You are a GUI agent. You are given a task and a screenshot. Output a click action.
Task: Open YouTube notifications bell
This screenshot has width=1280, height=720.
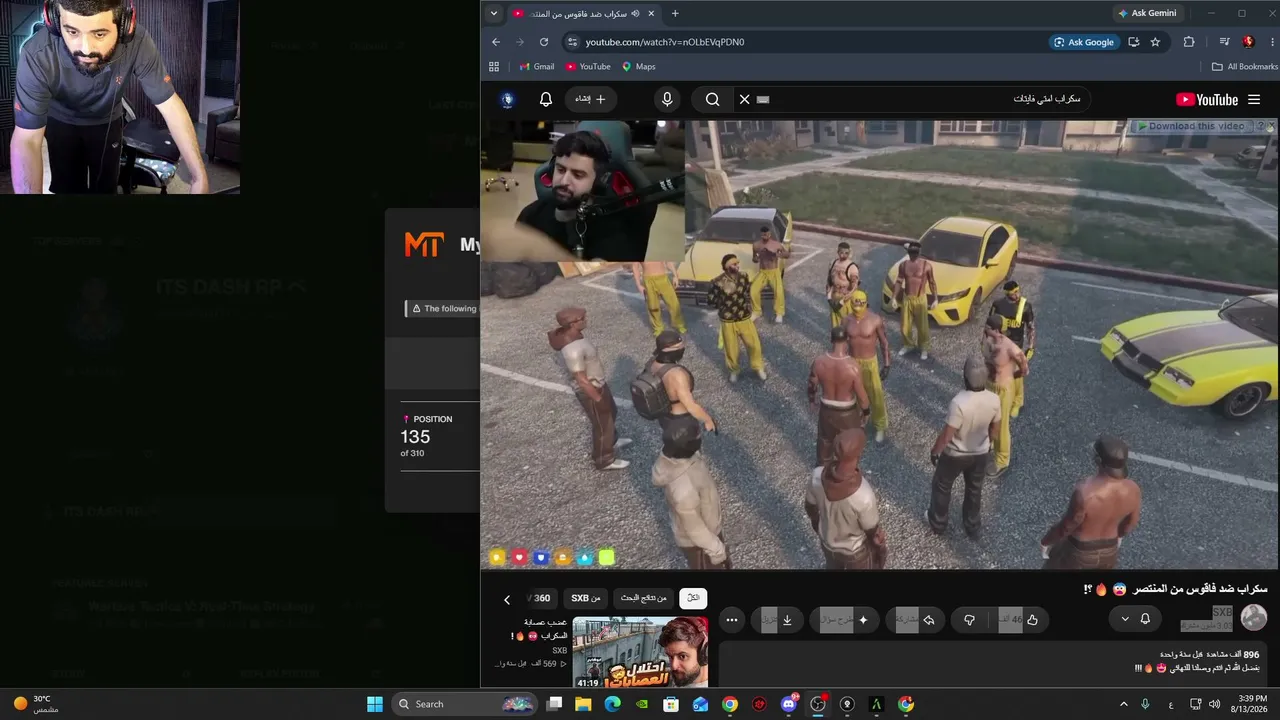point(546,99)
